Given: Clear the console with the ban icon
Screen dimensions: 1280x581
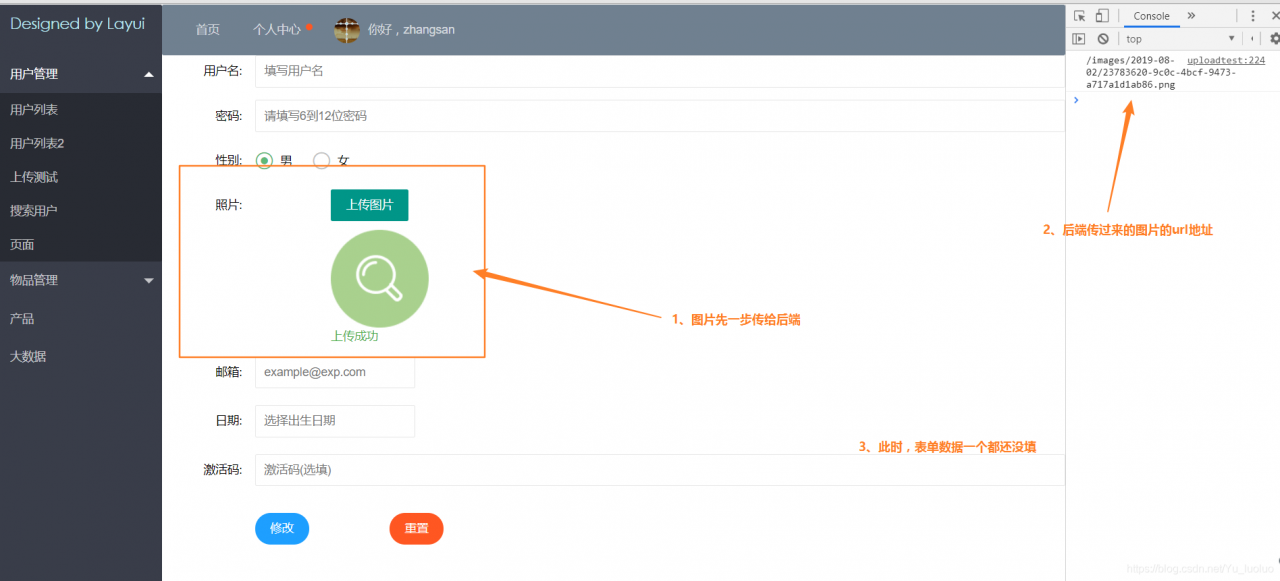Looking at the screenshot, I should [x=1103, y=39].
